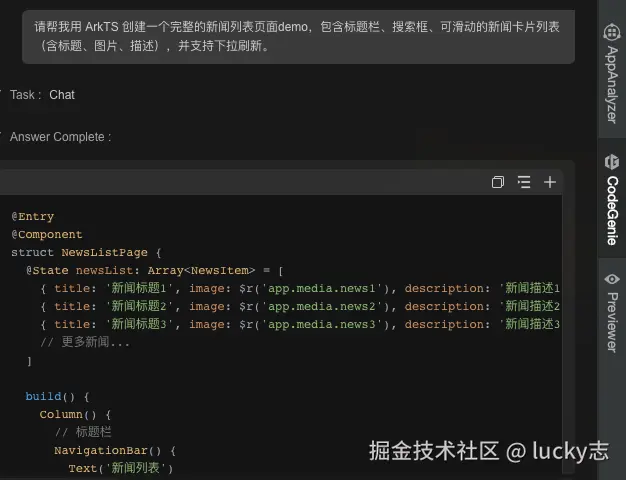This screenshot has height=480, width=626.
Task: Click the code line containing '新闻标题3'
Action: [x=300, y=324]
